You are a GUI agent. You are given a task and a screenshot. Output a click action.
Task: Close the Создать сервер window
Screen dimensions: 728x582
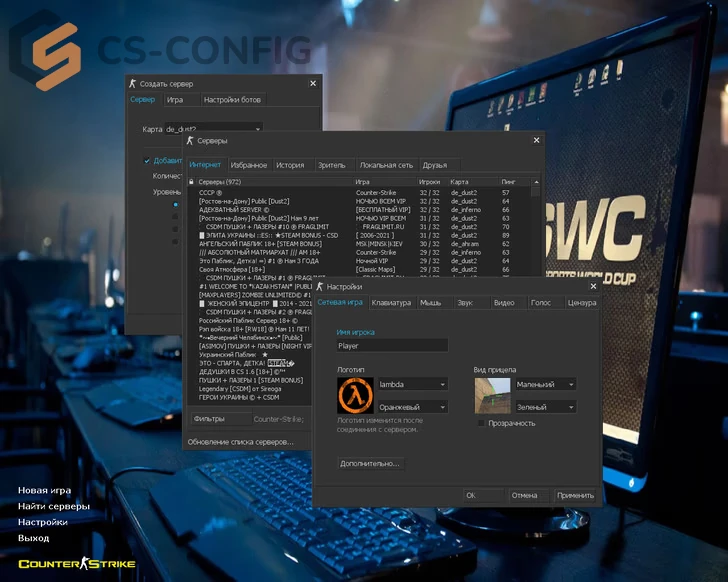click(313, 84)
